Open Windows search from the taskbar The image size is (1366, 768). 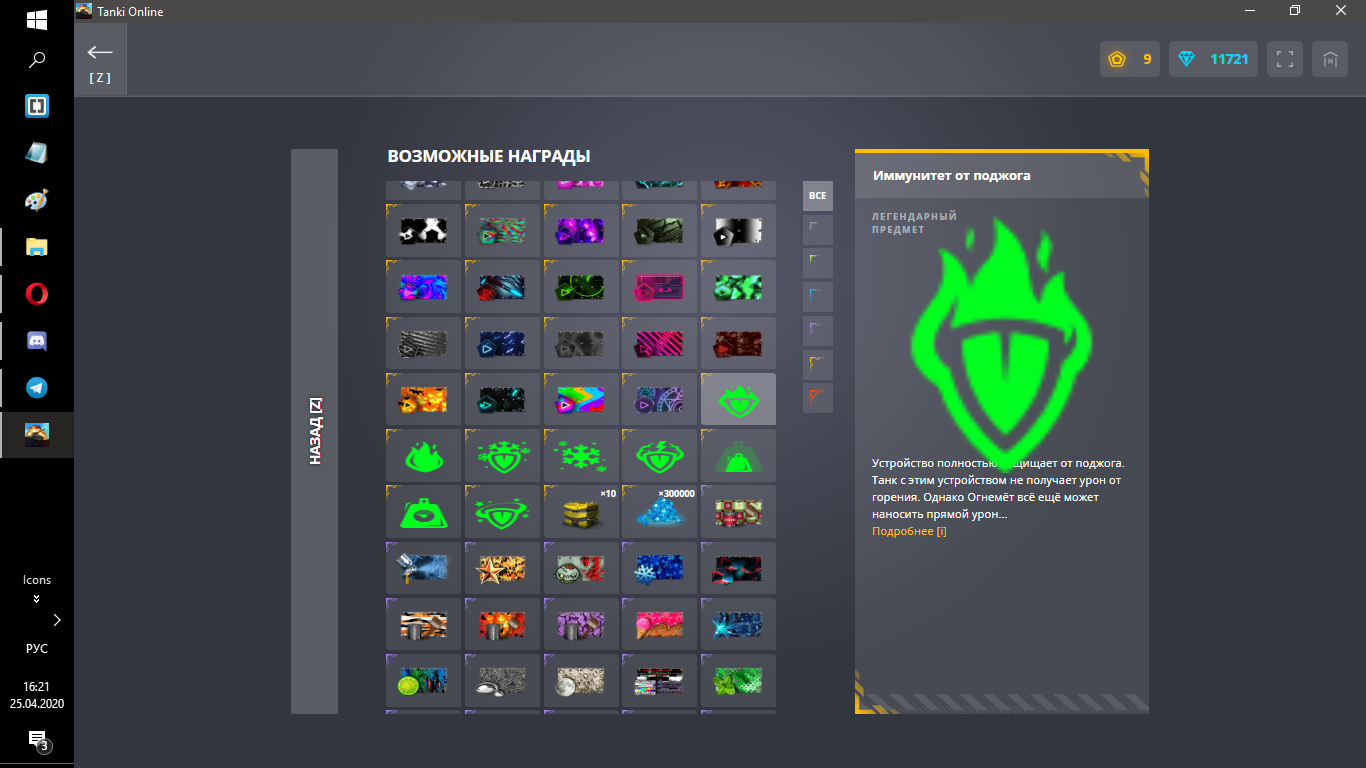pos(37,60)
